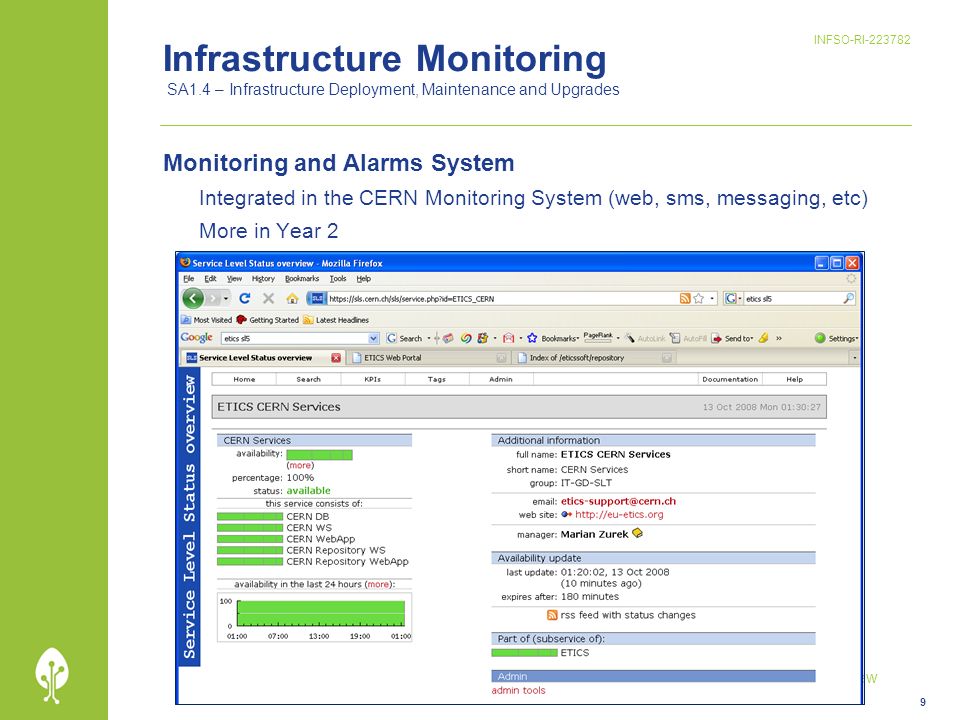The width and height of the screenshot is (960, 720).
Task: Open the back/forward history dropdown arrow
Action: (x=226, y=299)
